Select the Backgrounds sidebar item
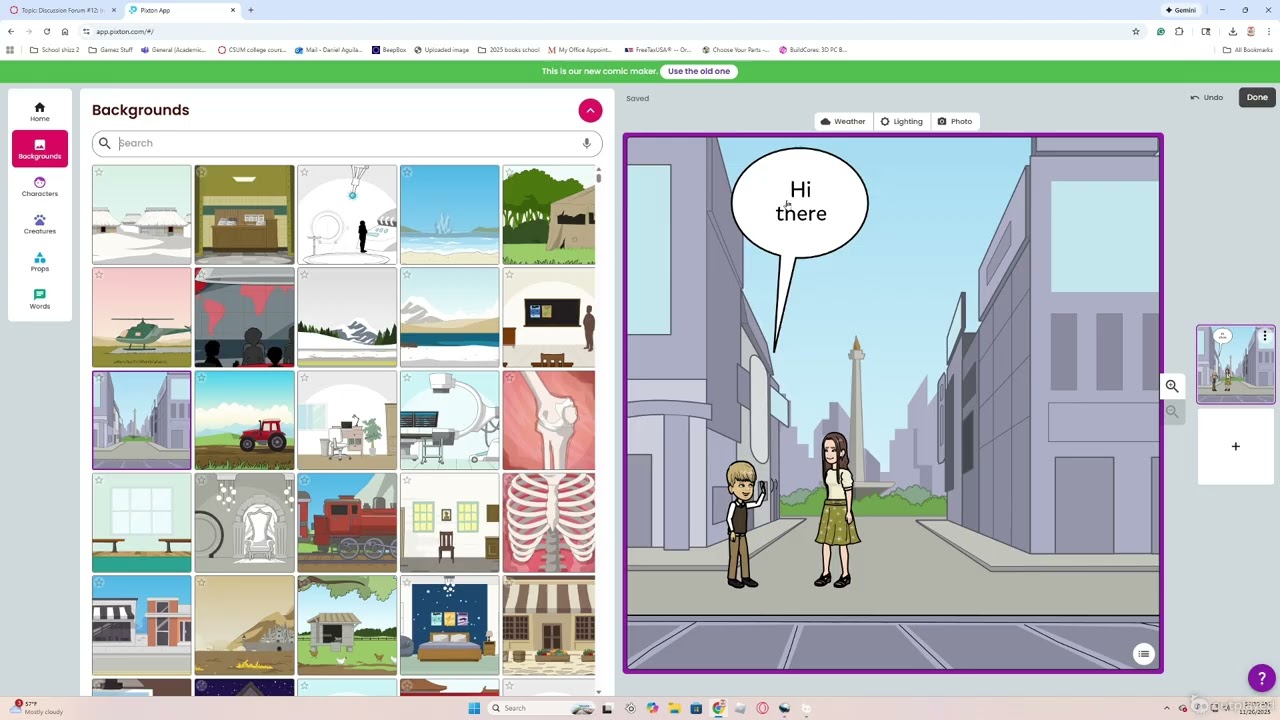The height and width of the screenshot is (720, 1280). [x=40, y=149]
